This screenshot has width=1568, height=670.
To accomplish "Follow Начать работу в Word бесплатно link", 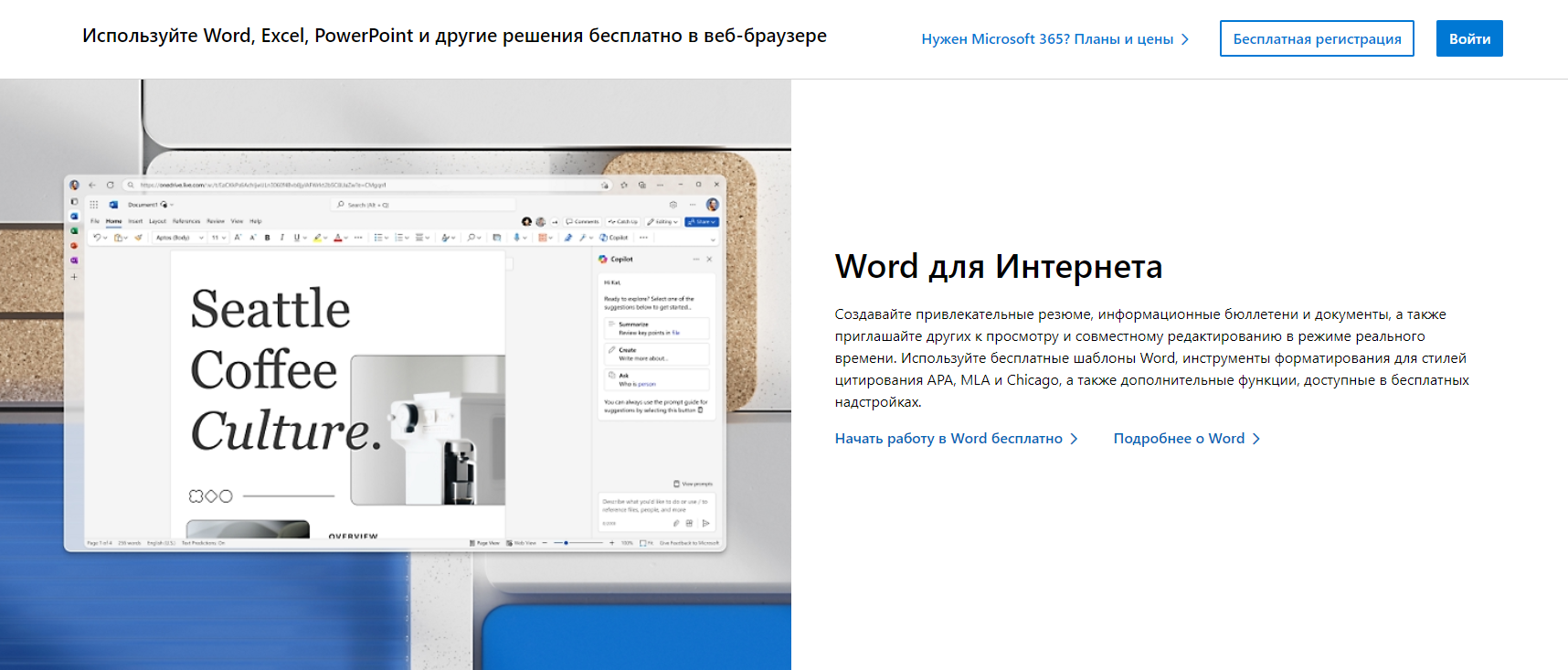I will click(957, 439).
